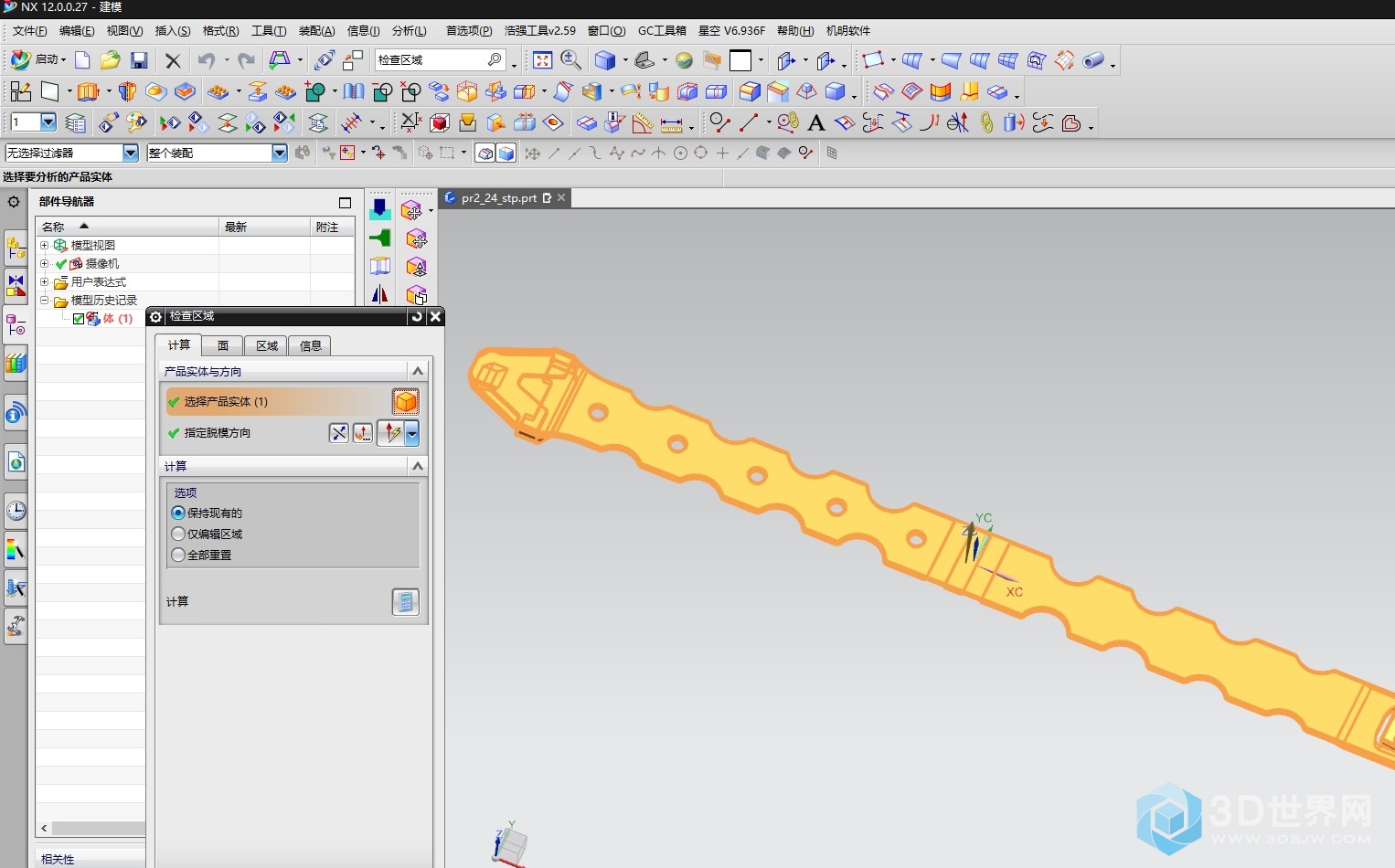Open the History clock sidebar tab
Image resolution: width=1395 pixels, height=868 pixels.
(x=16, y=511)
